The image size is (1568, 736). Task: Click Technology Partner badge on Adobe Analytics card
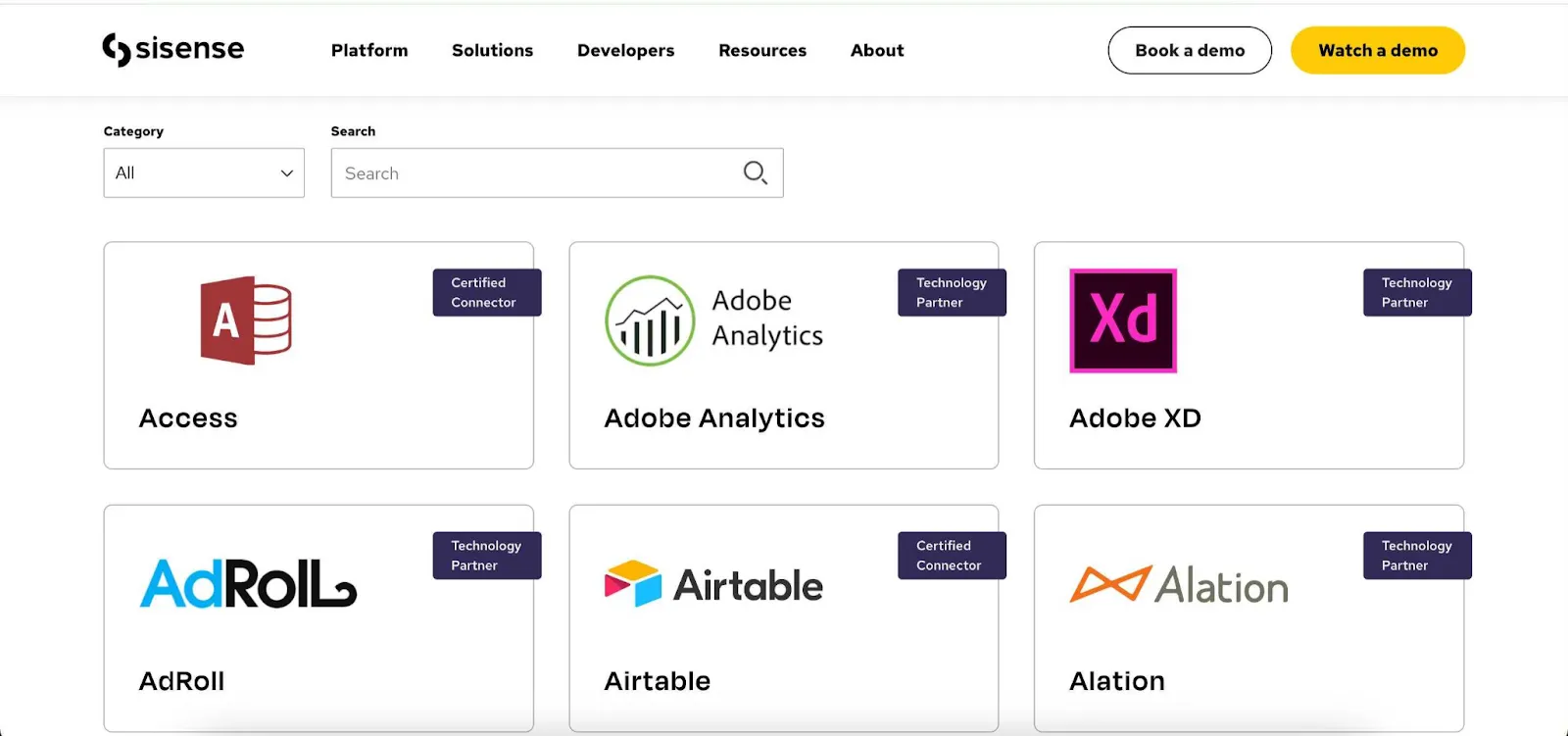point(952,292)
